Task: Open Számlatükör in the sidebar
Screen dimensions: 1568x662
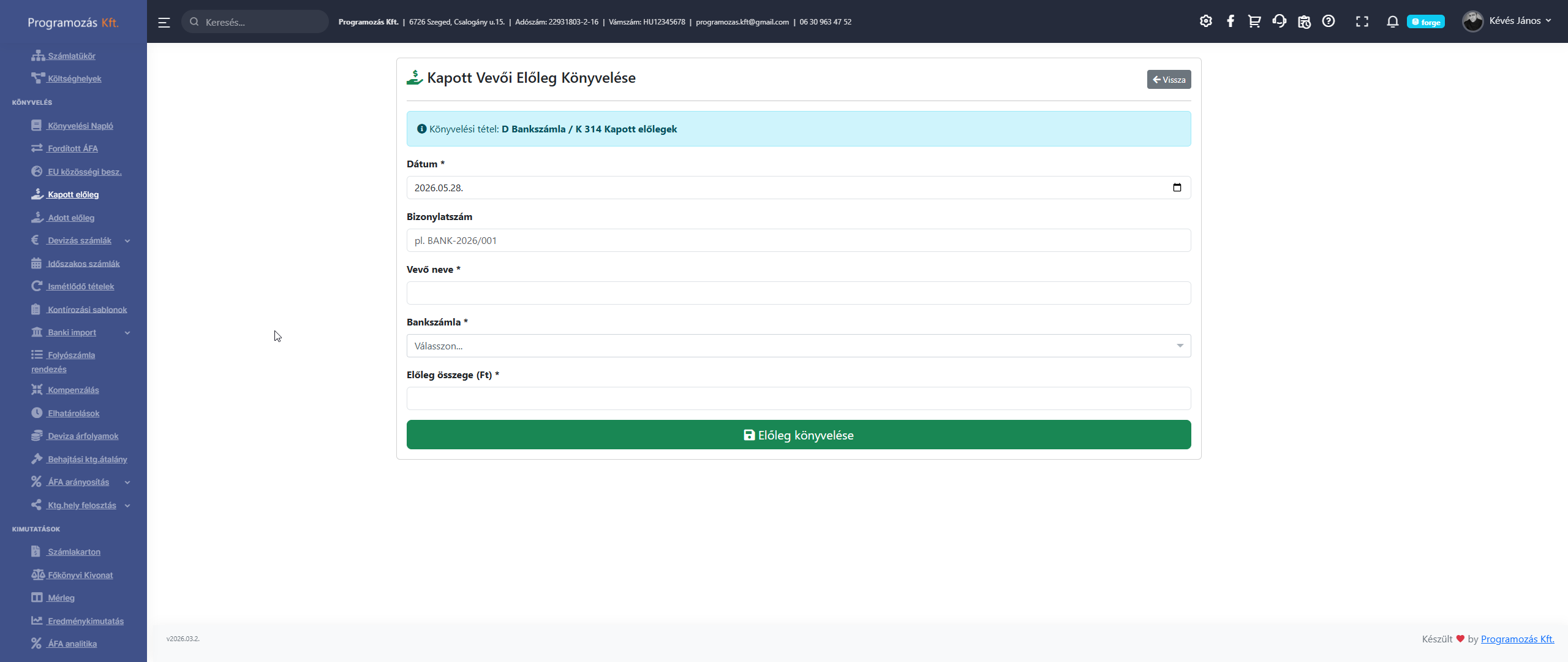Action: coord(64,56)
